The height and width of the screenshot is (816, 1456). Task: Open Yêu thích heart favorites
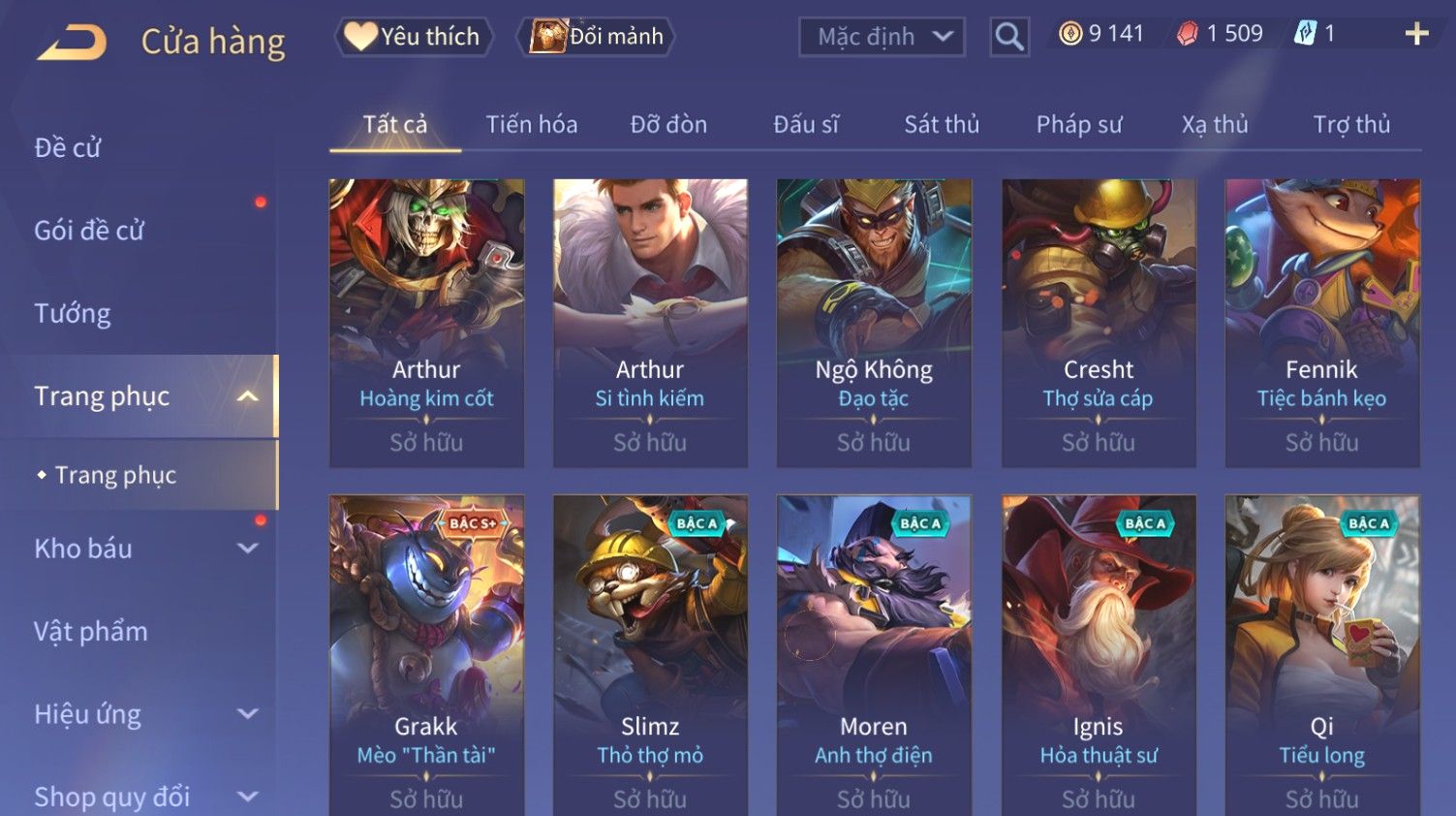pos(414,37)
